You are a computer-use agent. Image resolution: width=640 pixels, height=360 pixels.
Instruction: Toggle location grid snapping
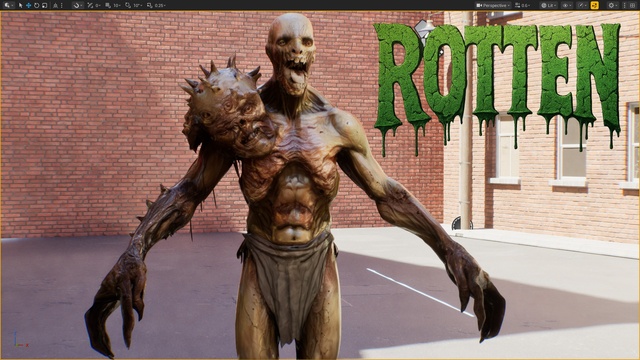click(108, 5)
